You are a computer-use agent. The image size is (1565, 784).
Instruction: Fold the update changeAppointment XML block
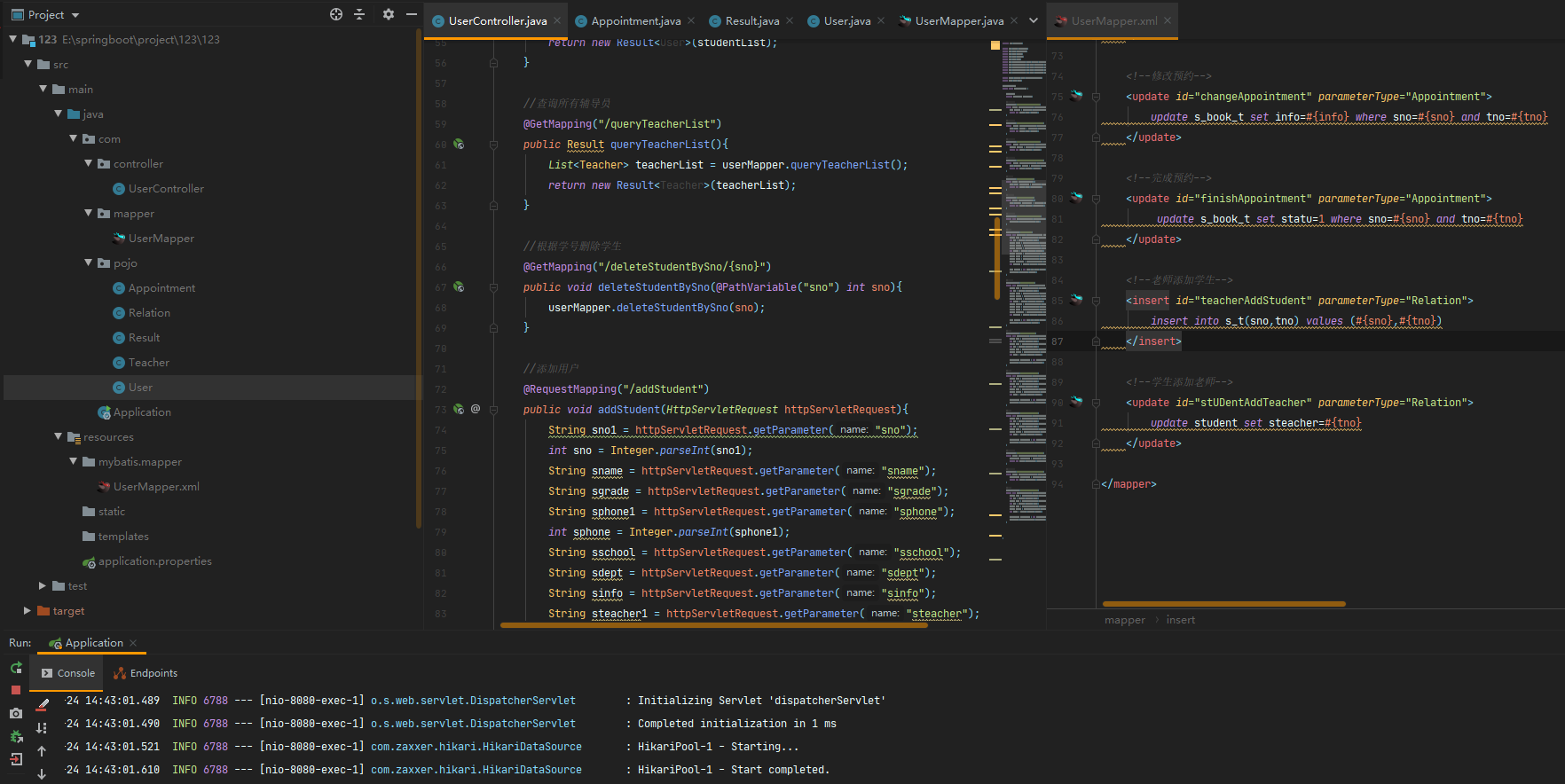click(1096, 97)
